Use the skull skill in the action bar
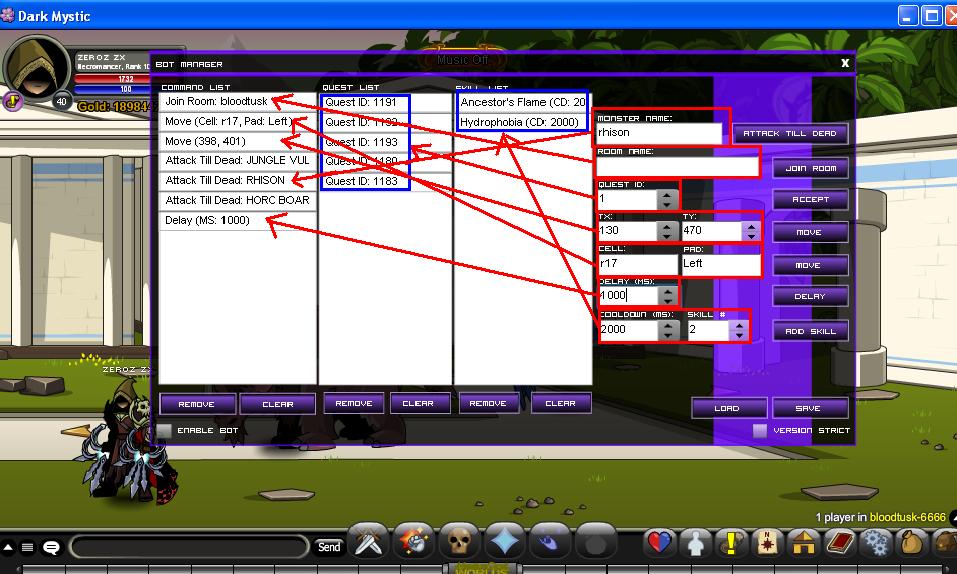Screen dimensions: 957x574 [x=458, y=541]
